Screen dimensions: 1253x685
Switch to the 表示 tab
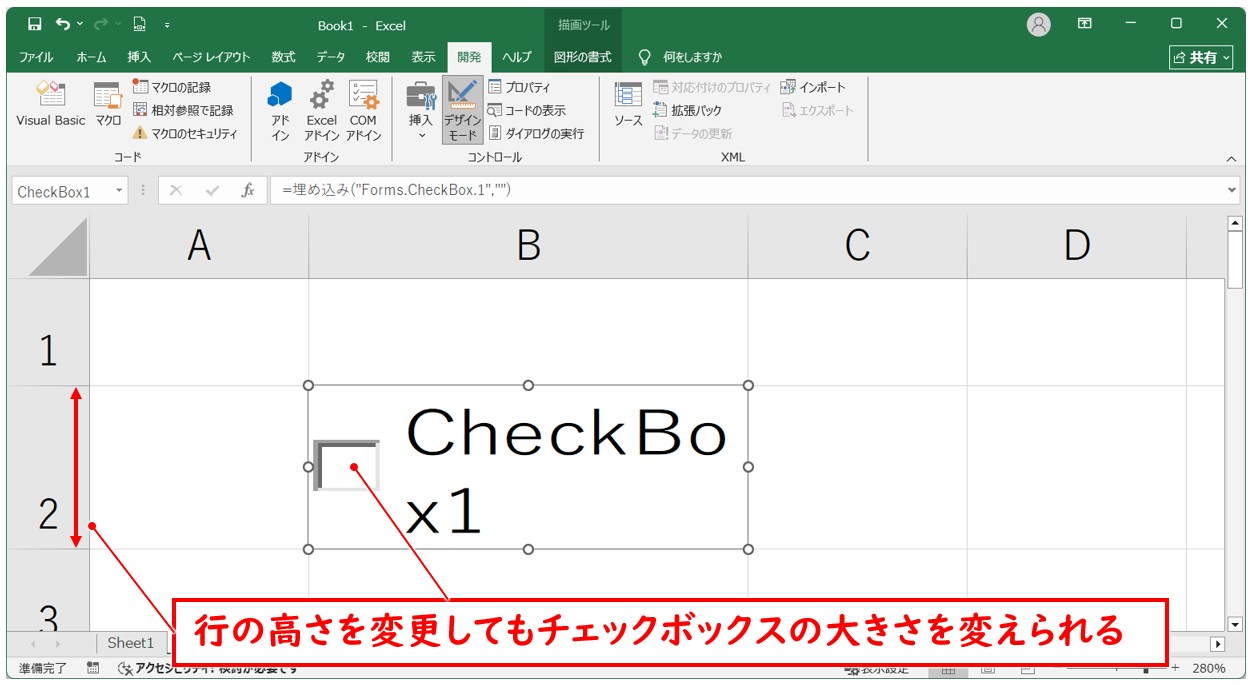coord(423,57)
